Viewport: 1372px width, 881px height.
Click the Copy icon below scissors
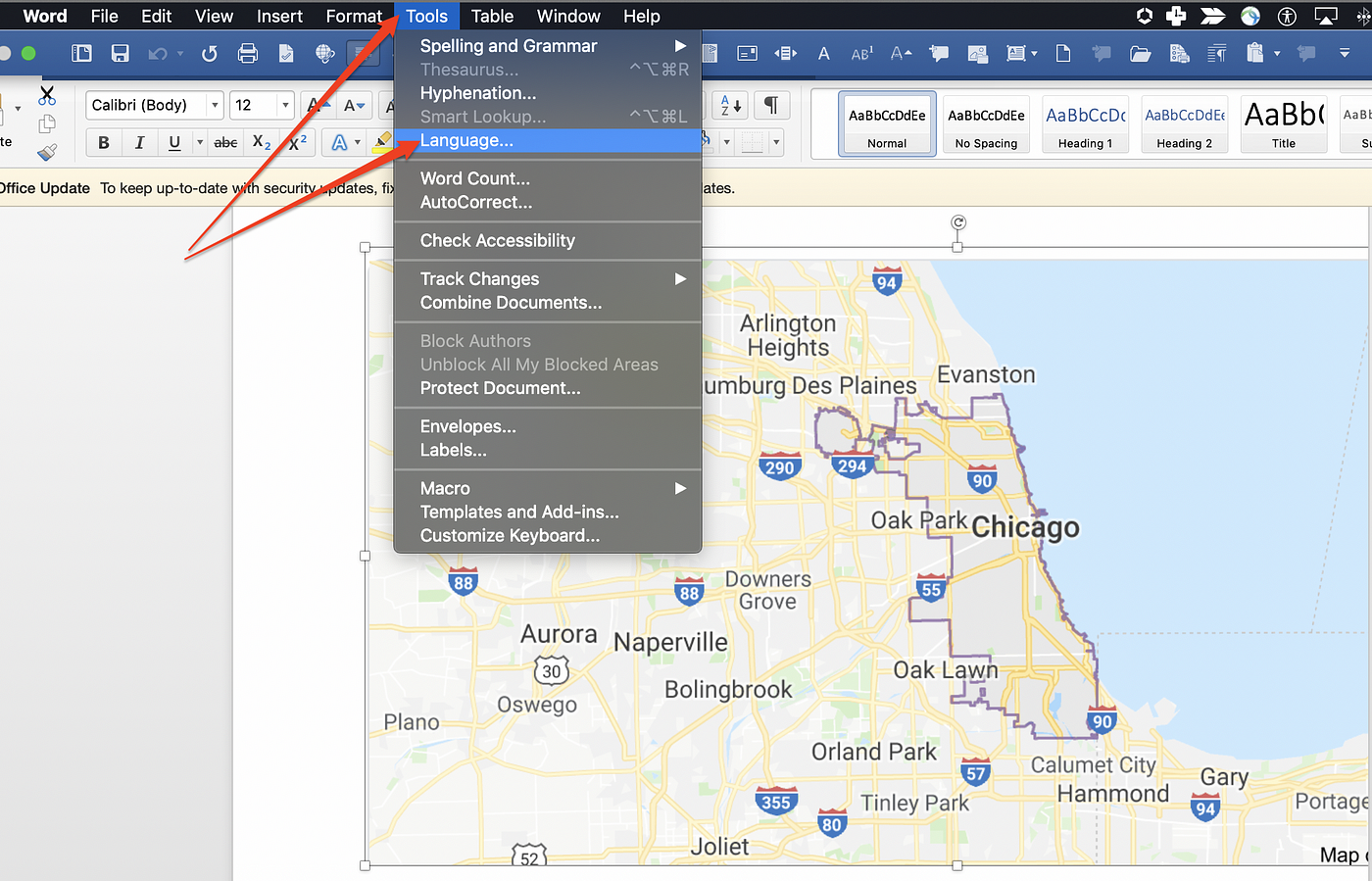tap(46, 124)
